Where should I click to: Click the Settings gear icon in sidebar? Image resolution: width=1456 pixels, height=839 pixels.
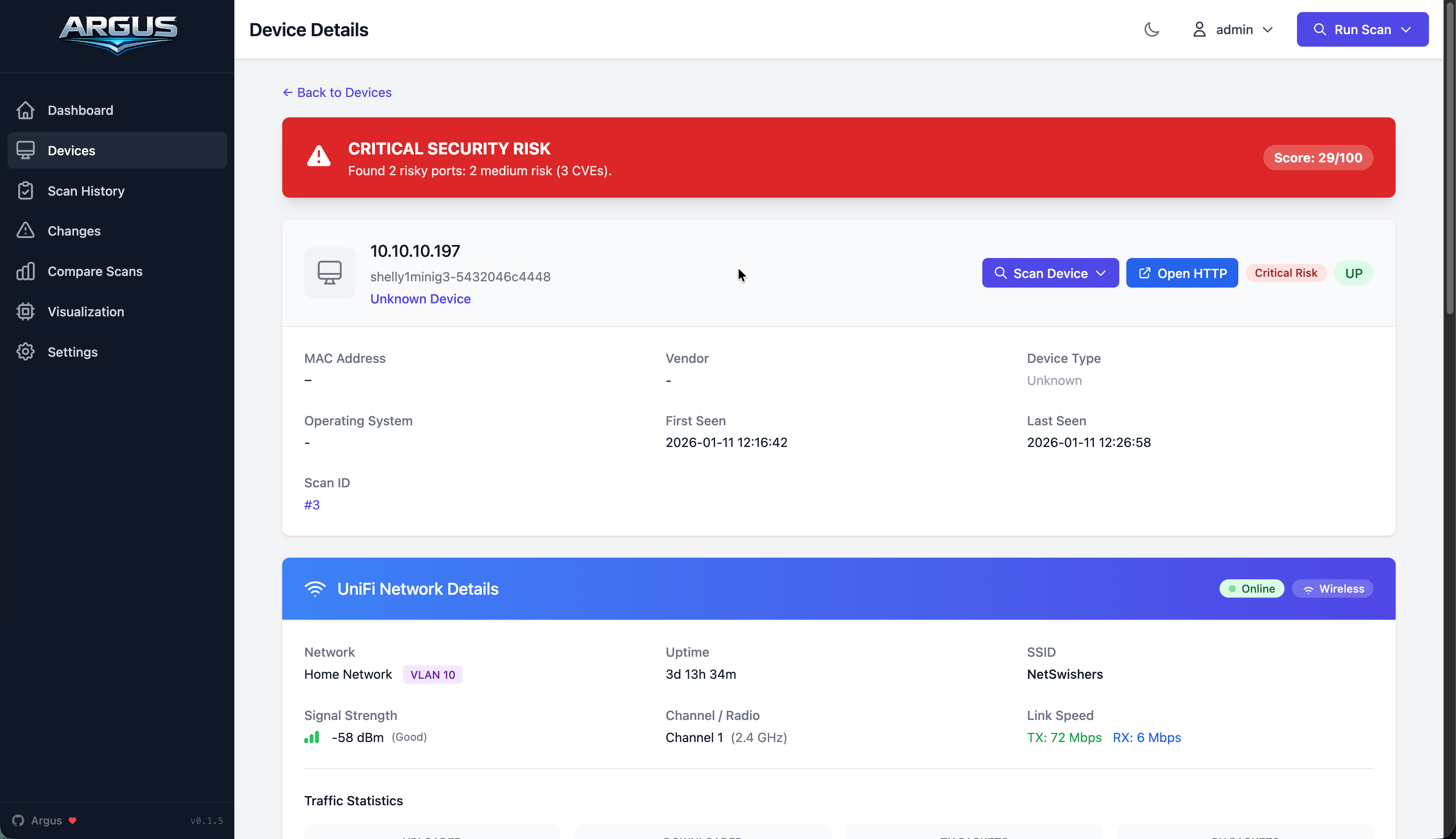(25, 352)
